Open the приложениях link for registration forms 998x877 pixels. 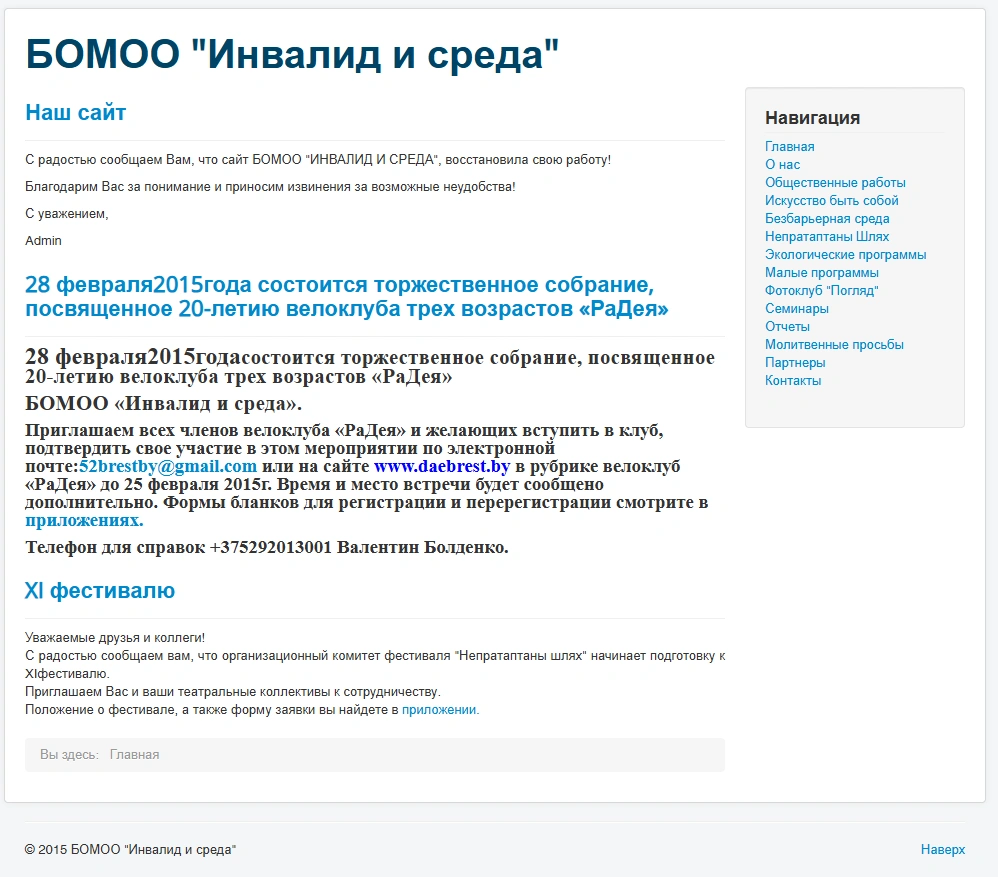84,521
